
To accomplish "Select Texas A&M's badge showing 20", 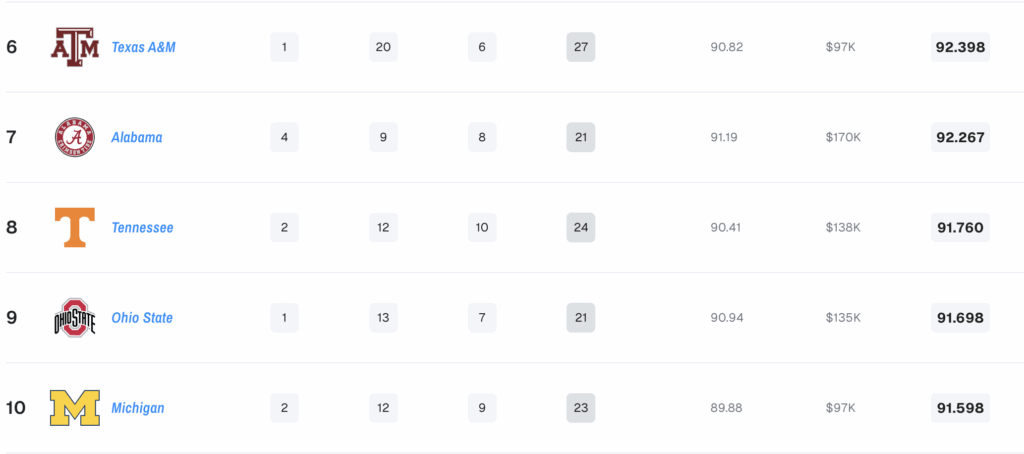I will [x=383, y=47].
